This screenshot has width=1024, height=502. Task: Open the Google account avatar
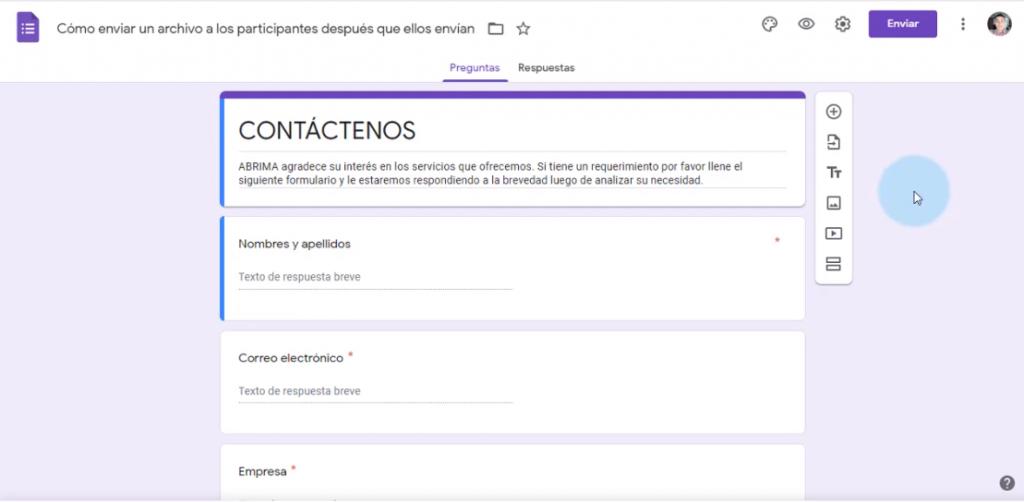click(x=999, y=25)
